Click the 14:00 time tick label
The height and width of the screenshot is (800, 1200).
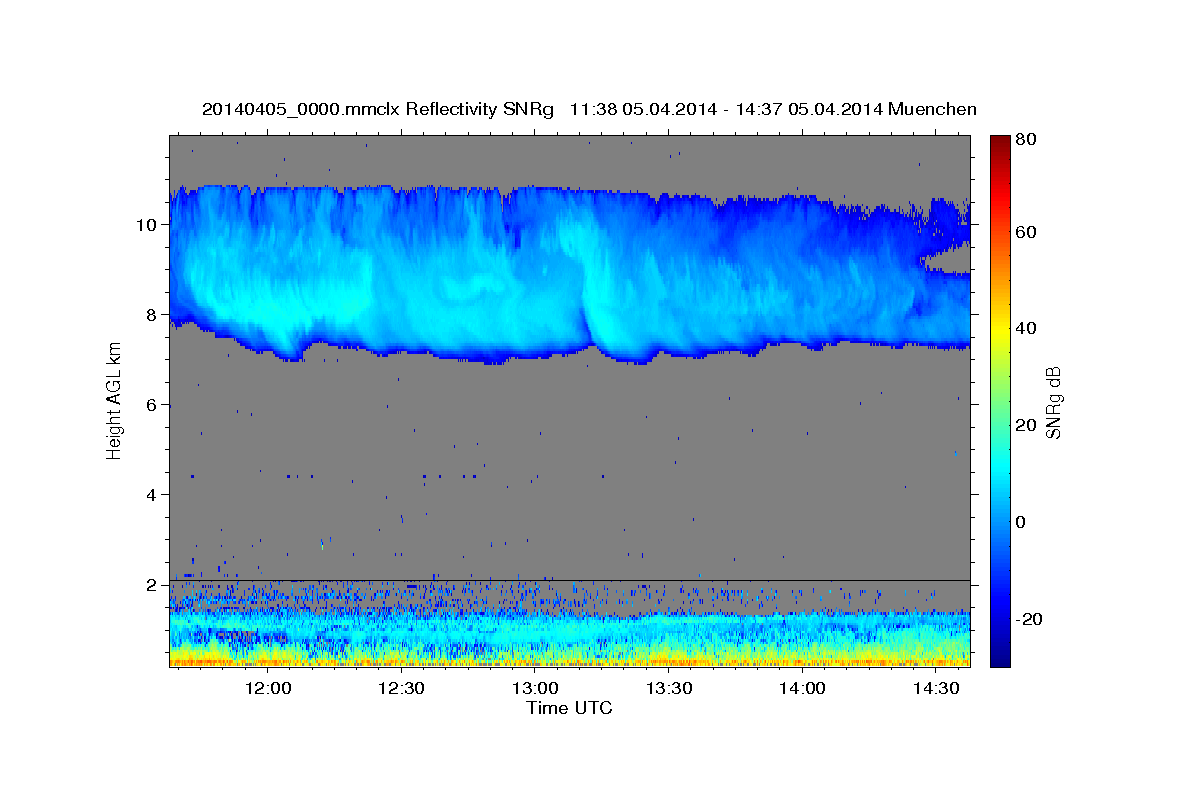point(802,688)
